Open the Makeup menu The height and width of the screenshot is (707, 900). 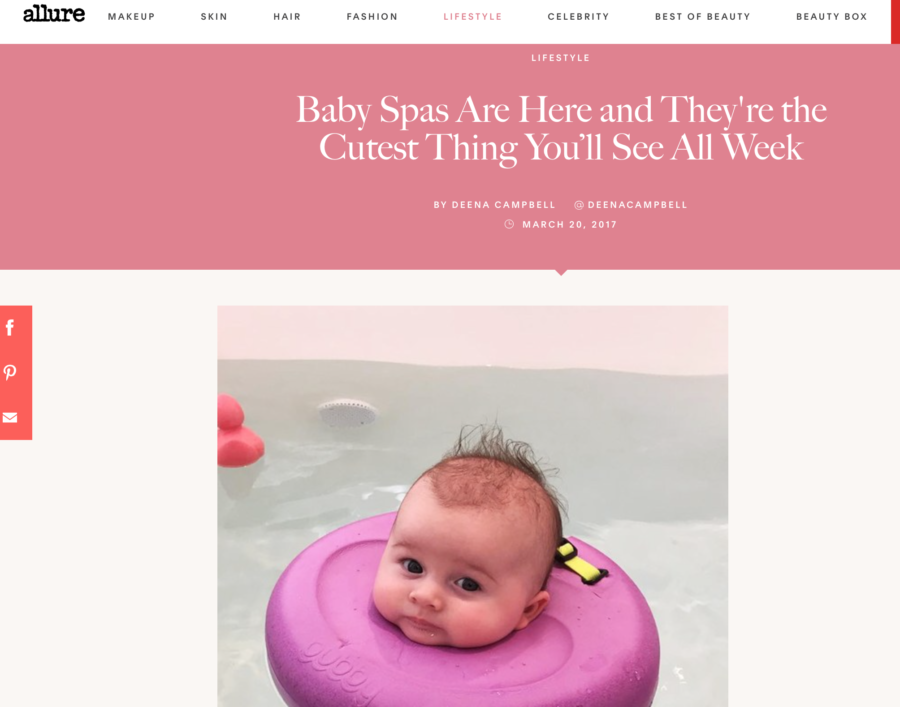pos(131,17)
